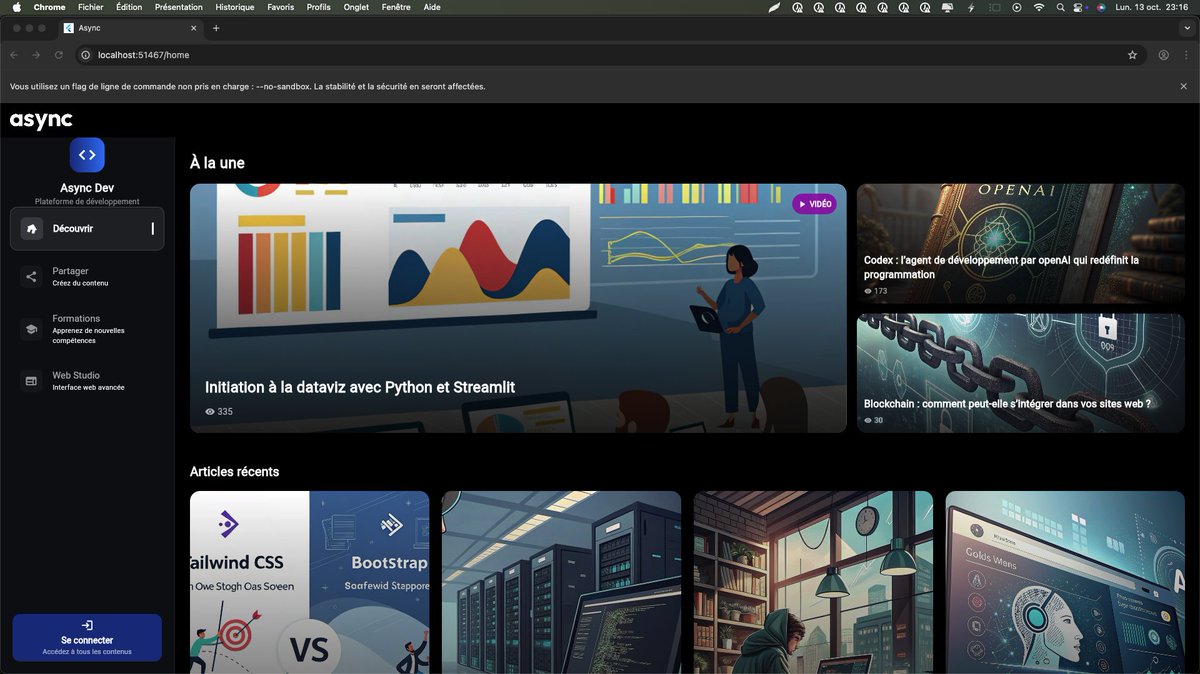1200x674 pixels.
Task: Click the Async Dev code avatar icon
Action: [87, 154]
